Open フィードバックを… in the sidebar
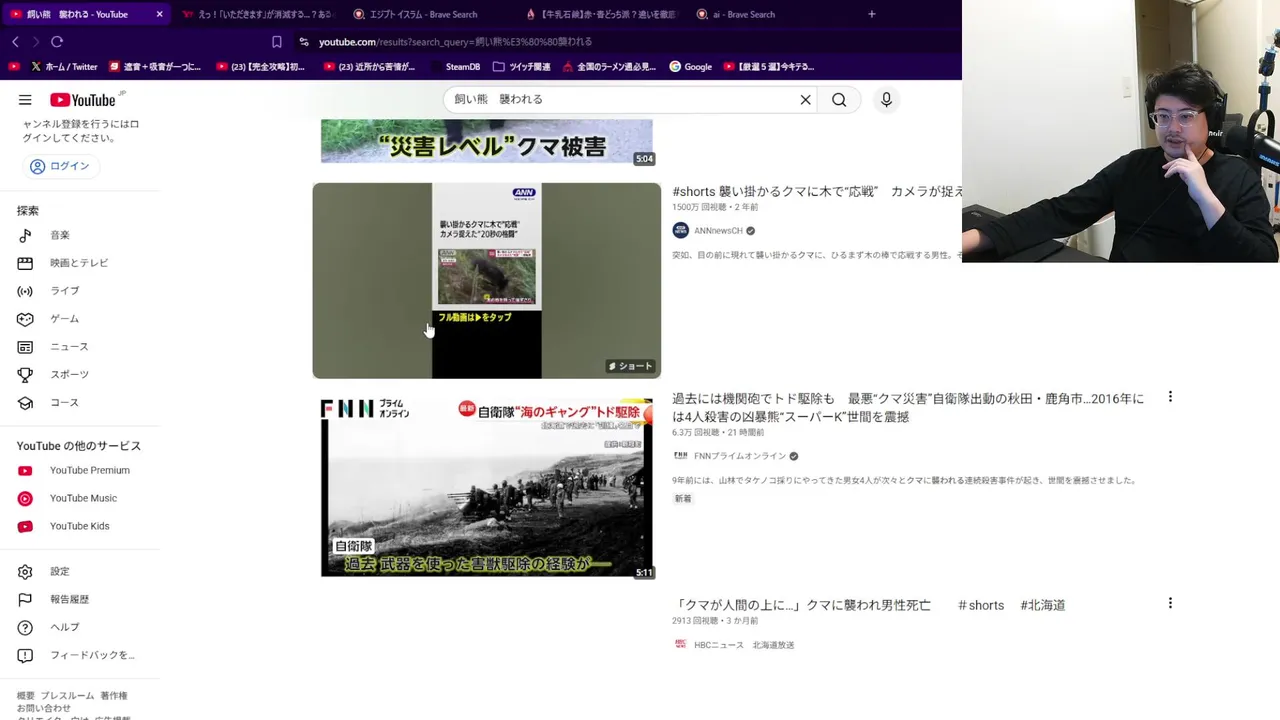The height and width of the screenshot is (720, 1280). click(x=92, y=656)
